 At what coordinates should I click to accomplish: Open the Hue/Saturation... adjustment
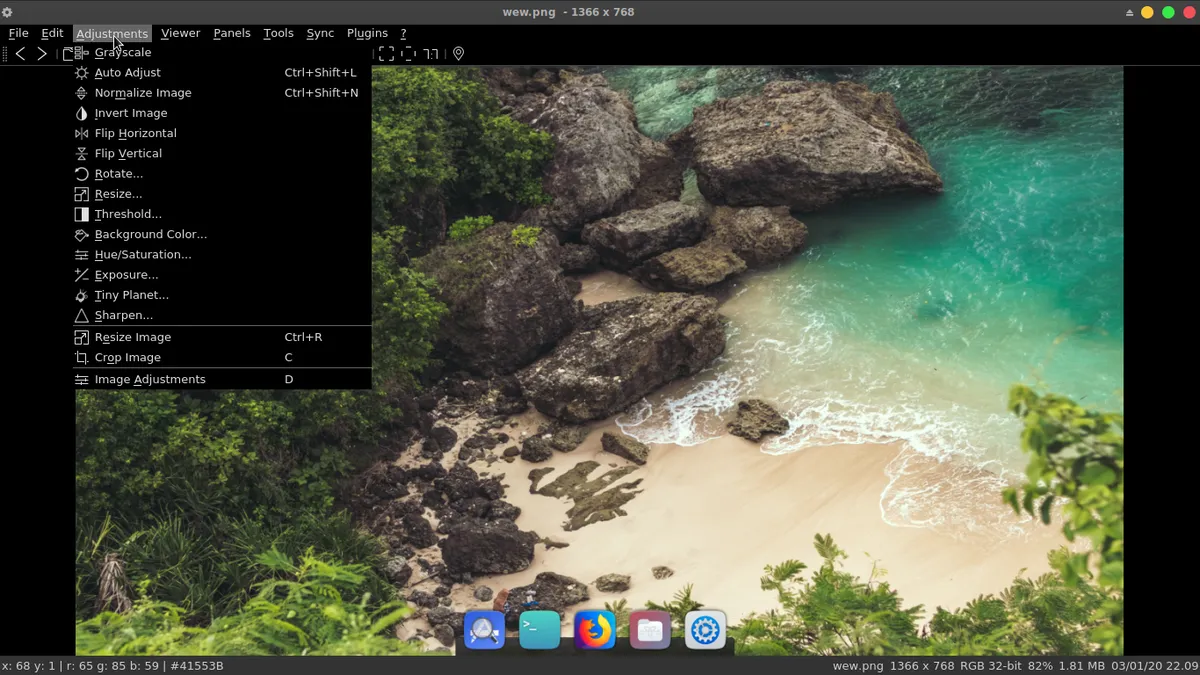coord(142,255)
